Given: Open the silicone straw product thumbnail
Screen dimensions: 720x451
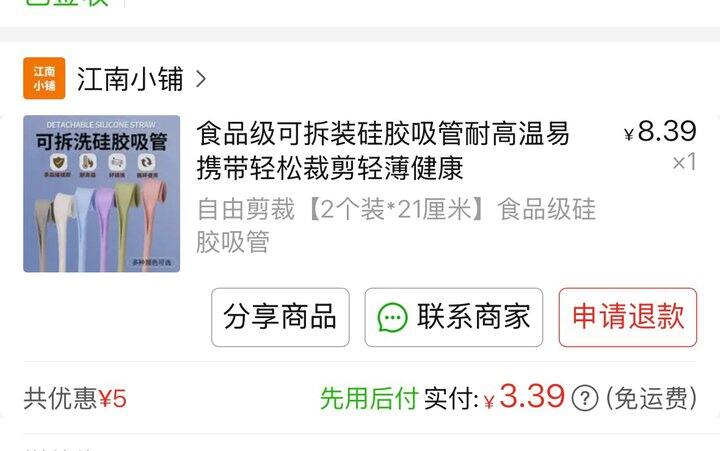Looking at the screenshot, I should [x=101, y=194].
